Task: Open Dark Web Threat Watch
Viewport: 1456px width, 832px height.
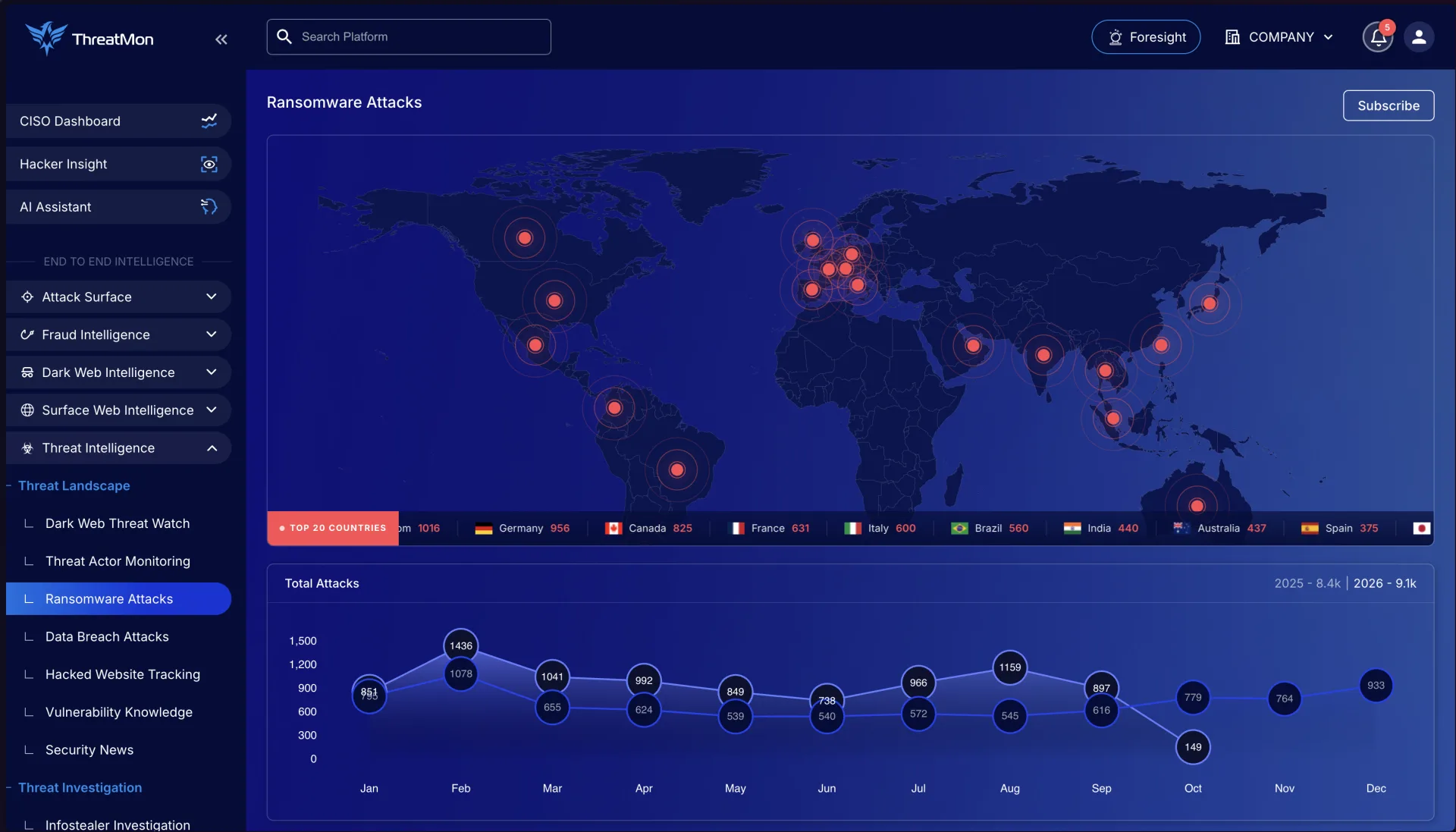Action: [x=118, y=523]
